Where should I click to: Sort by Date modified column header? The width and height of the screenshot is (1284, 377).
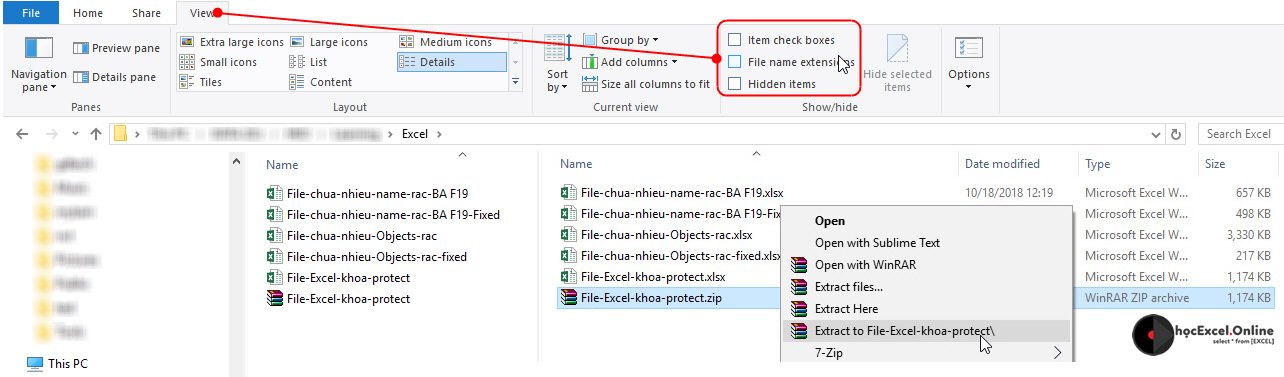1002,164
